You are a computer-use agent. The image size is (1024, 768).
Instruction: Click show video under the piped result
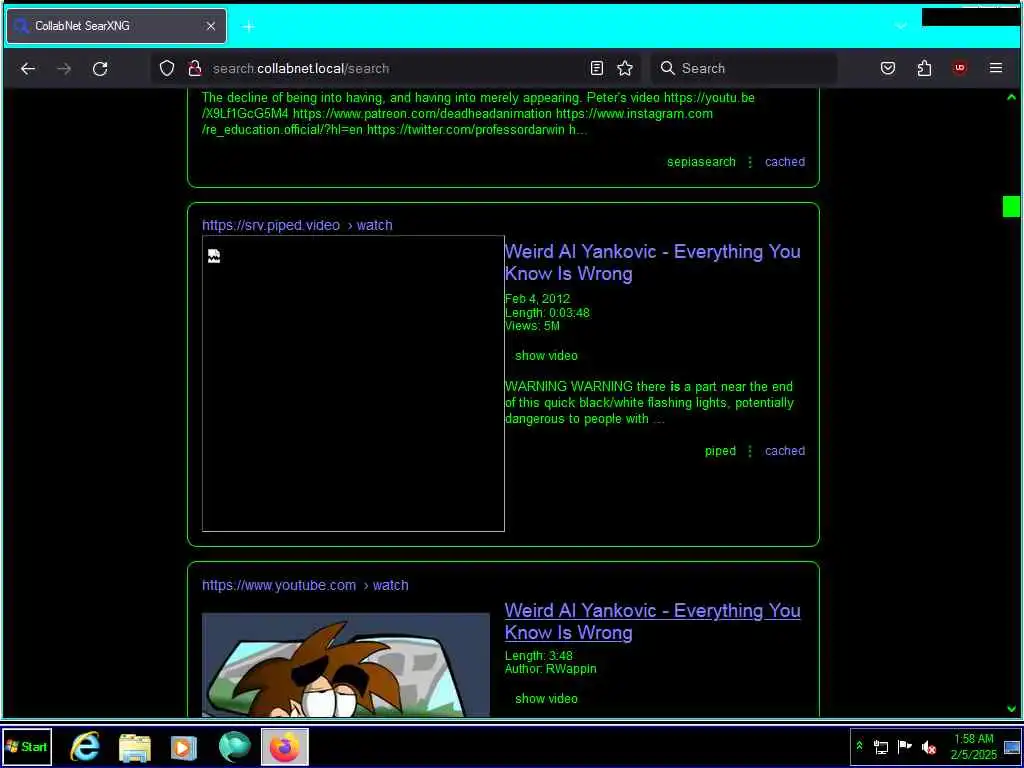[x=546, y=356]
